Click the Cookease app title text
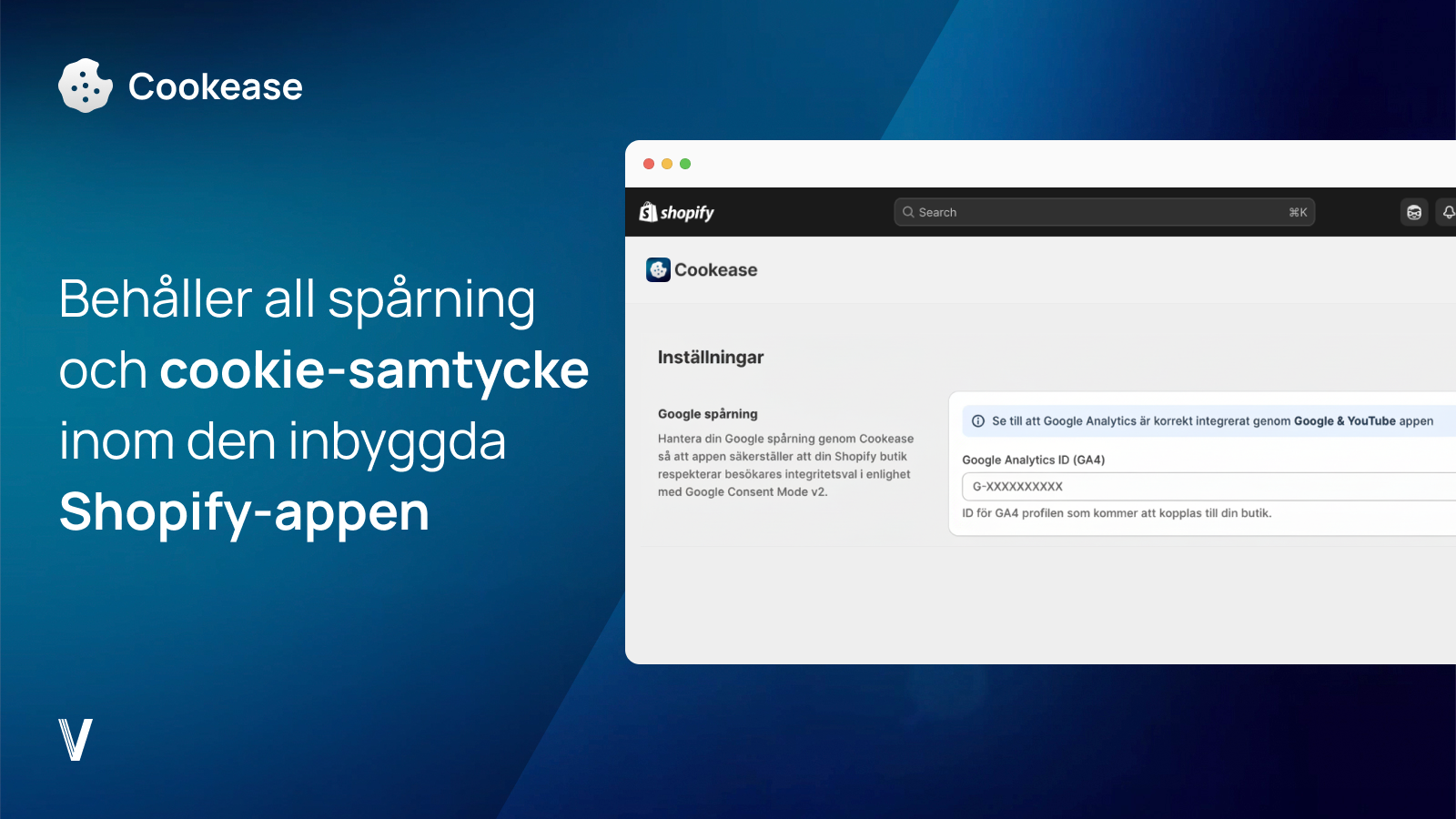The image size is (1456, 819). click(x=715, y=270)
